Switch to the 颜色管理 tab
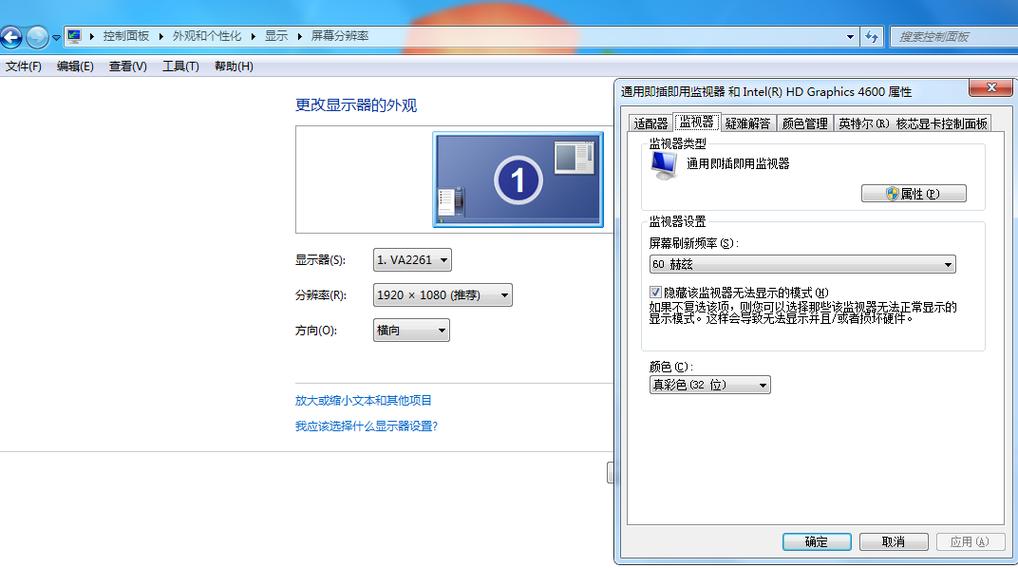1018x568 pixels. (x=804, y=123)
